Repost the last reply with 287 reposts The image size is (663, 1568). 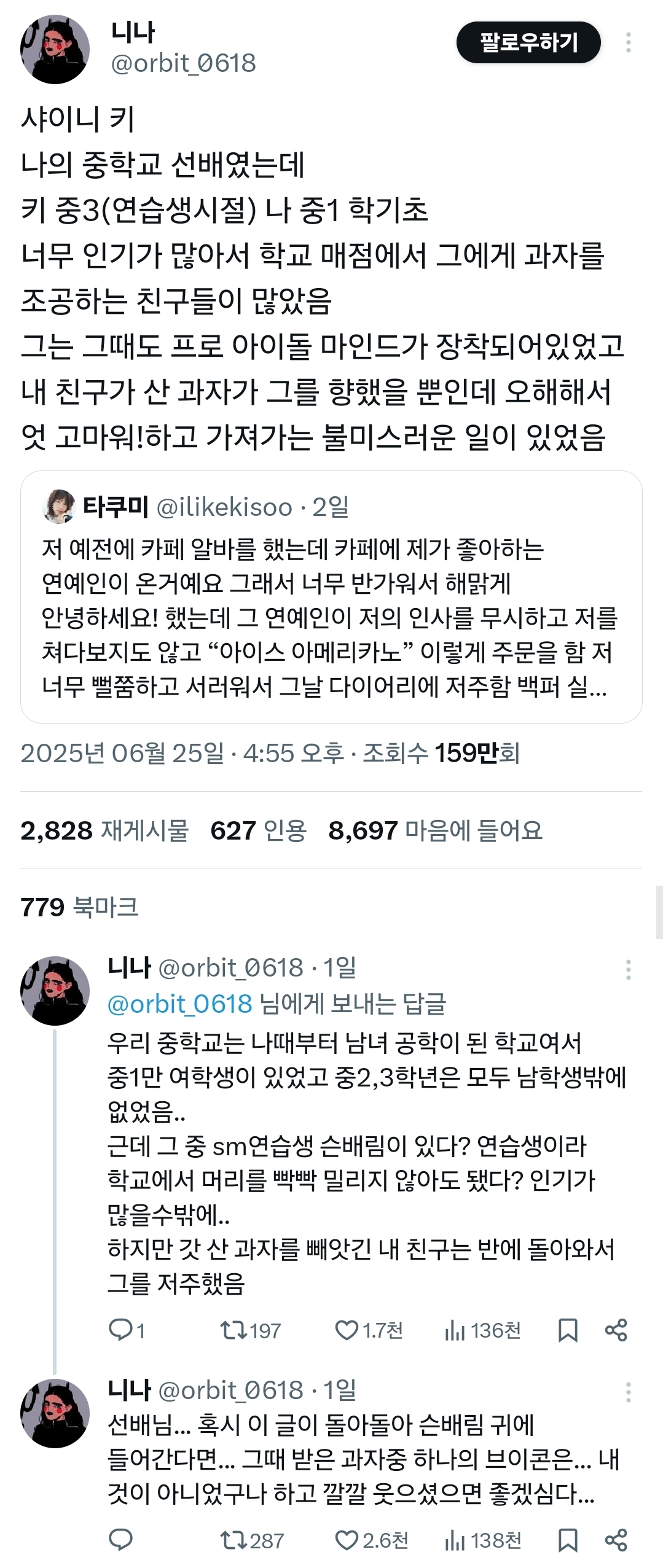click(x=252, y=1540)
